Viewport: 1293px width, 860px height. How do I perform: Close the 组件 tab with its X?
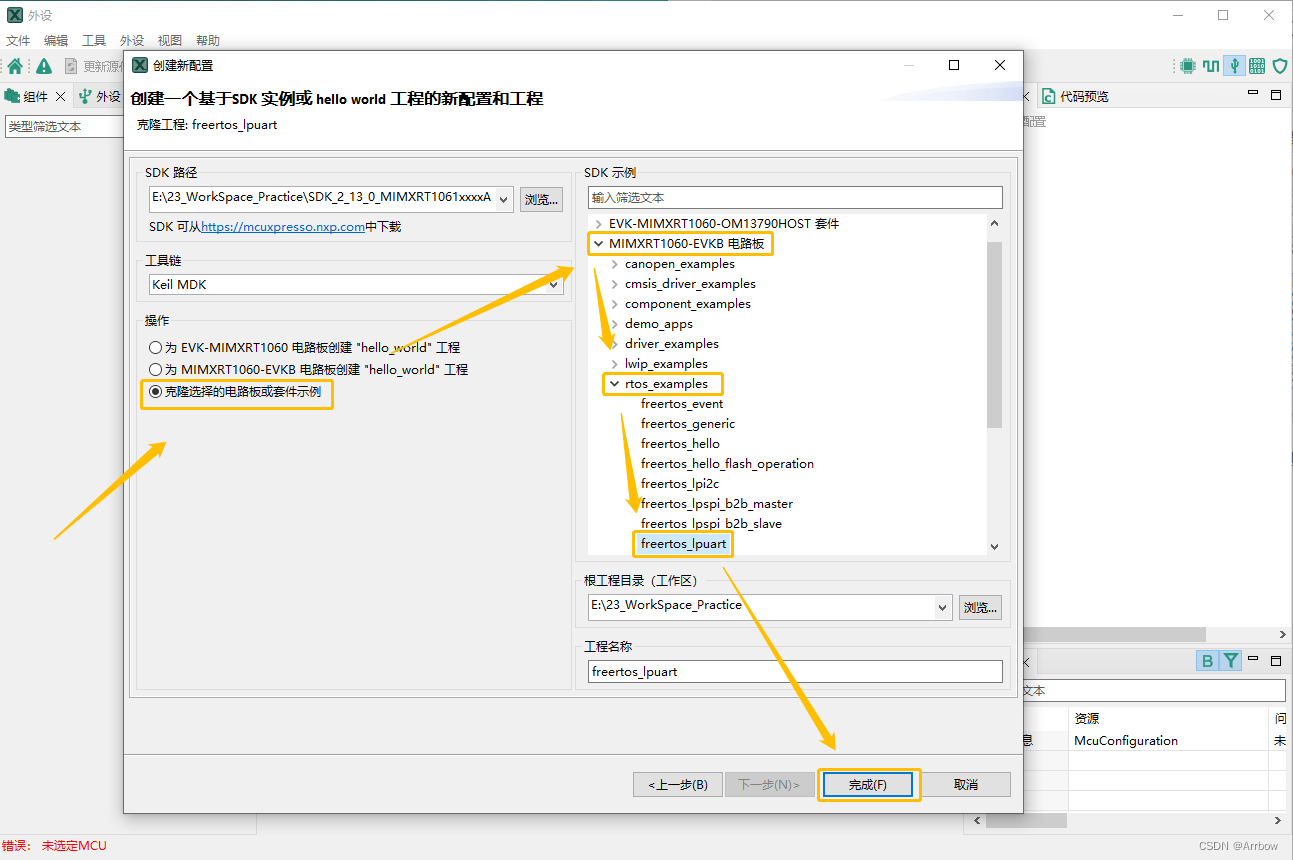60,97
